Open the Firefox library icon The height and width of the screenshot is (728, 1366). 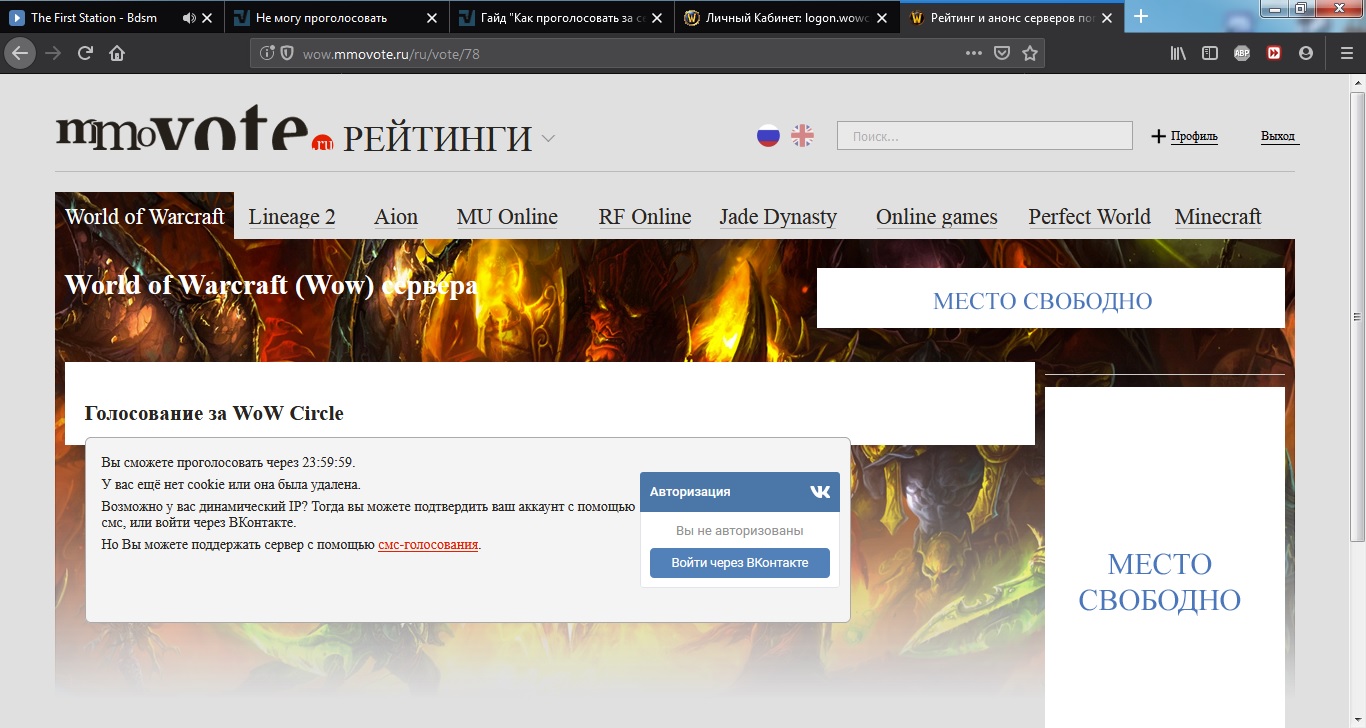coord(1178,53)
